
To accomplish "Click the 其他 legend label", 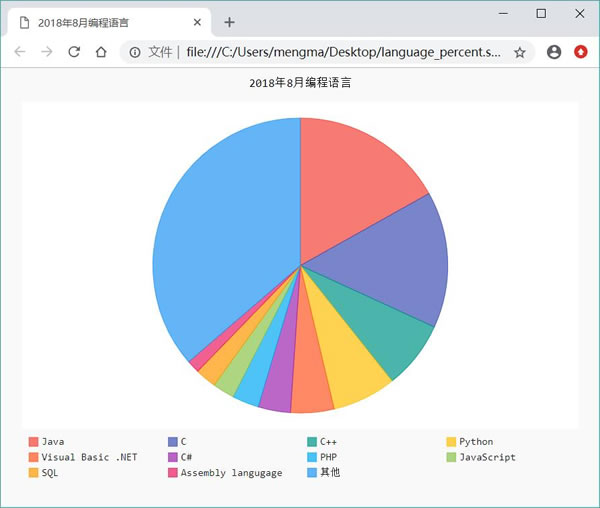I will pyautogui.click(x=330, y=472).
